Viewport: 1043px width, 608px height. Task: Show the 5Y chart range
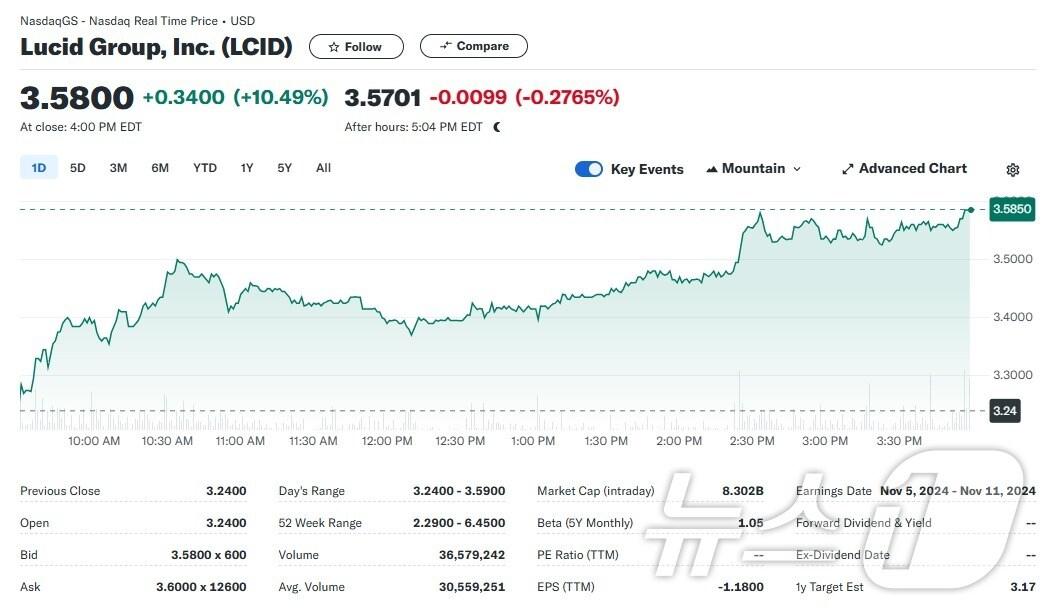tap(285, 168)
